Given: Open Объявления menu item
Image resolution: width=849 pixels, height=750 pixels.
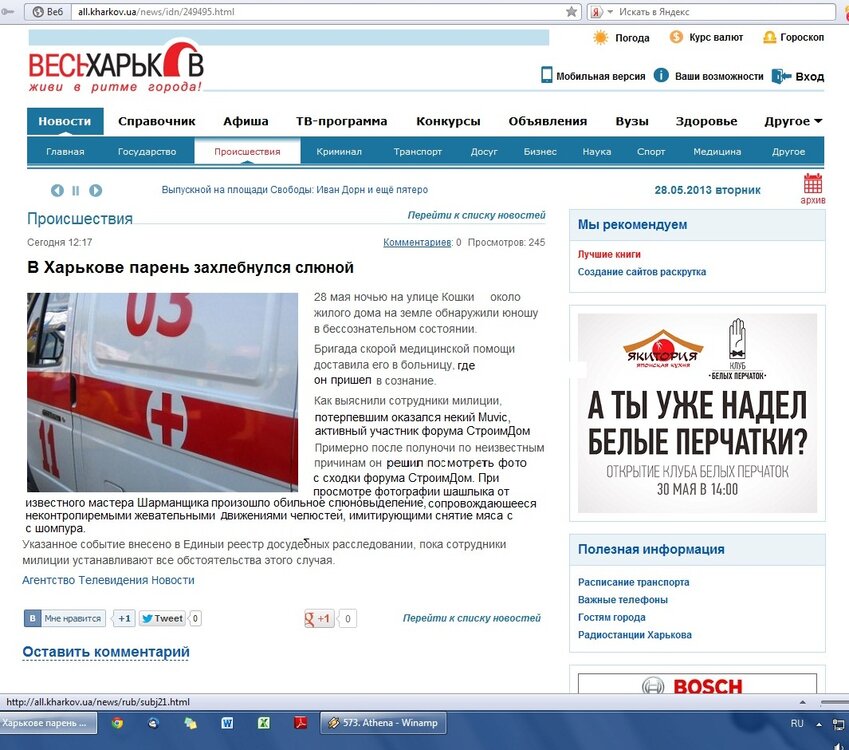Looking at the screenshot, I should (x=547, y=121).
